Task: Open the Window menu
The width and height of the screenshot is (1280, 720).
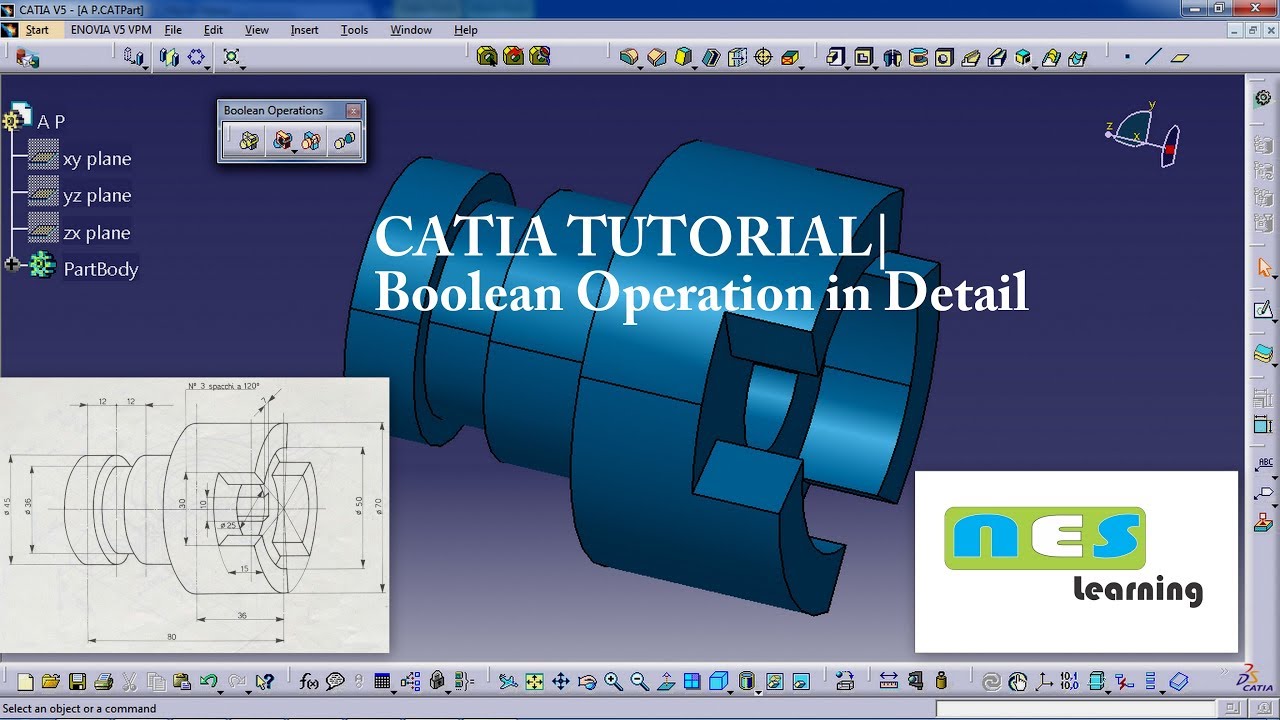Action: click(x=411, y=30)
